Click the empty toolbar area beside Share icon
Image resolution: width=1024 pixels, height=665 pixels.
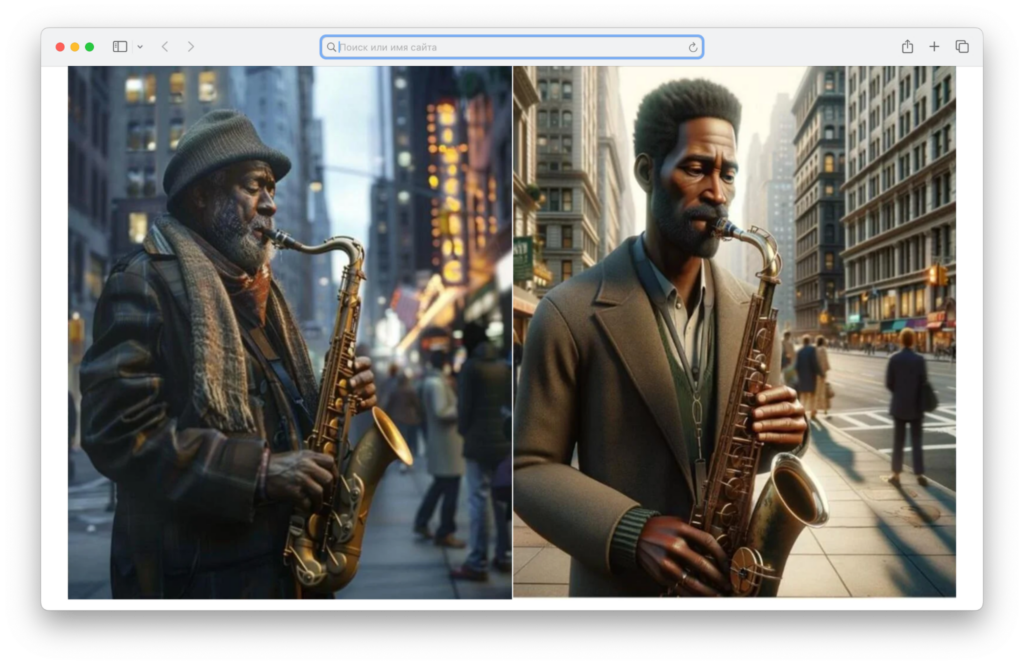click(x=800, y=47)
